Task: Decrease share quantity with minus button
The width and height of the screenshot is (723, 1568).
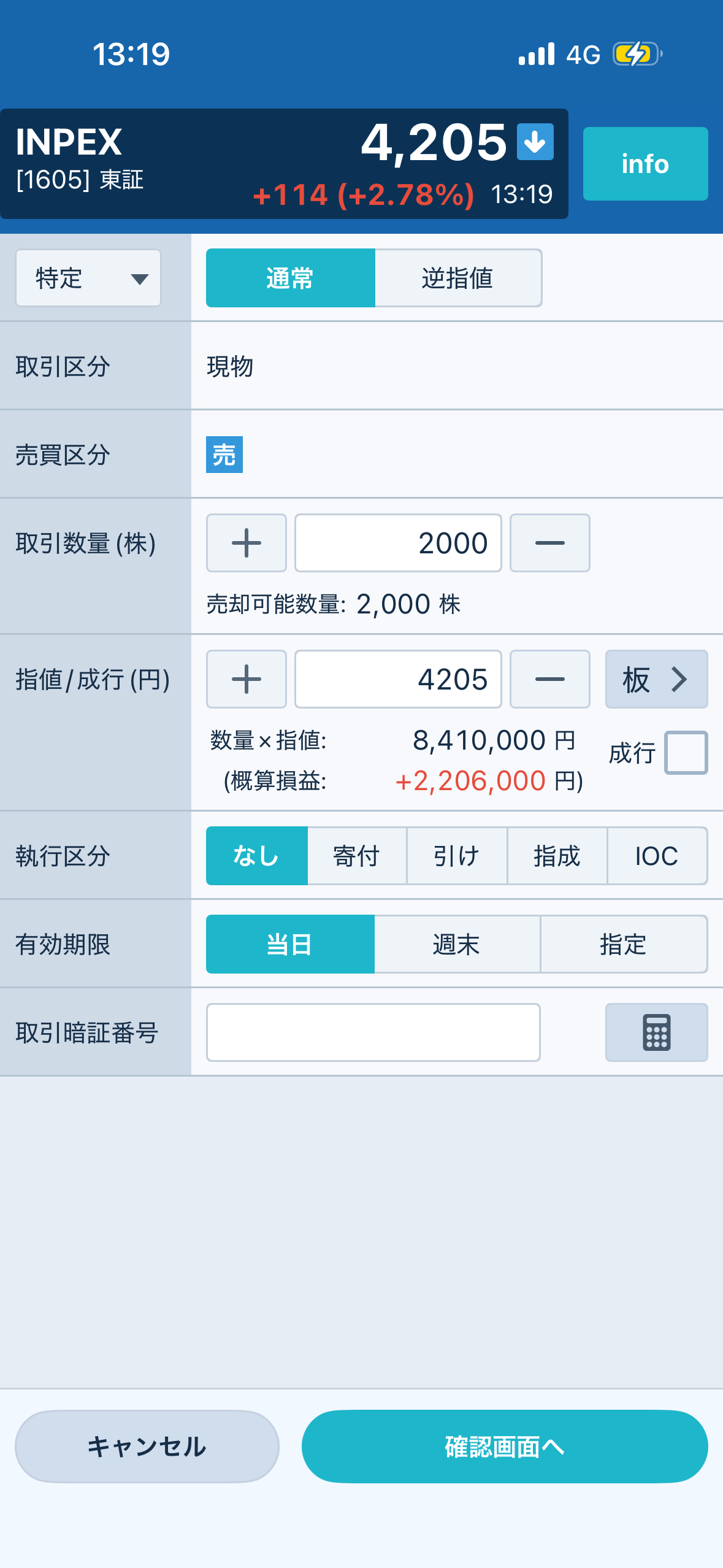Action: pos(549,543)
